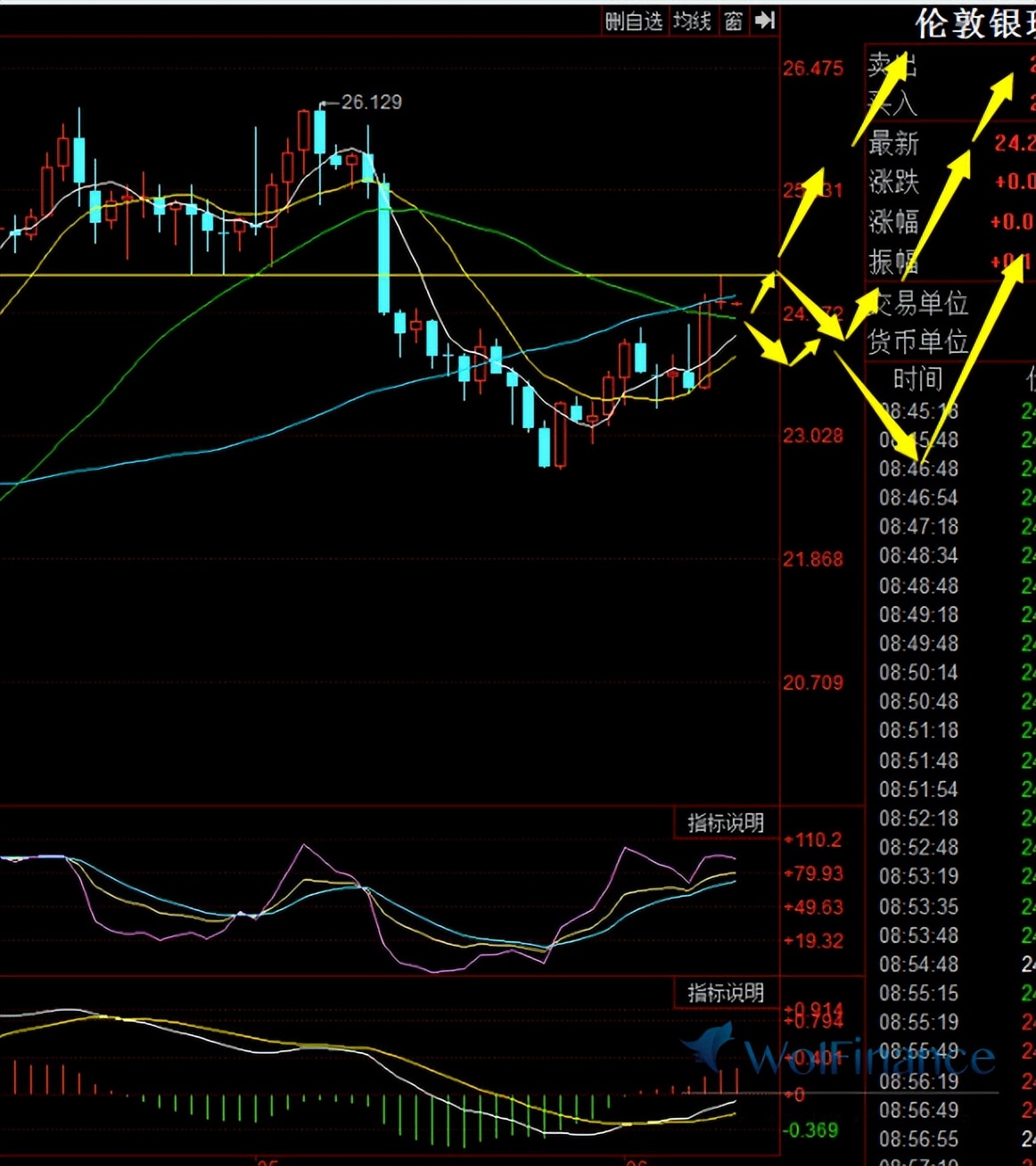Click the 货币单位 currency unit label
This screenshot has height=1166, width=1036.
point(918,341)
